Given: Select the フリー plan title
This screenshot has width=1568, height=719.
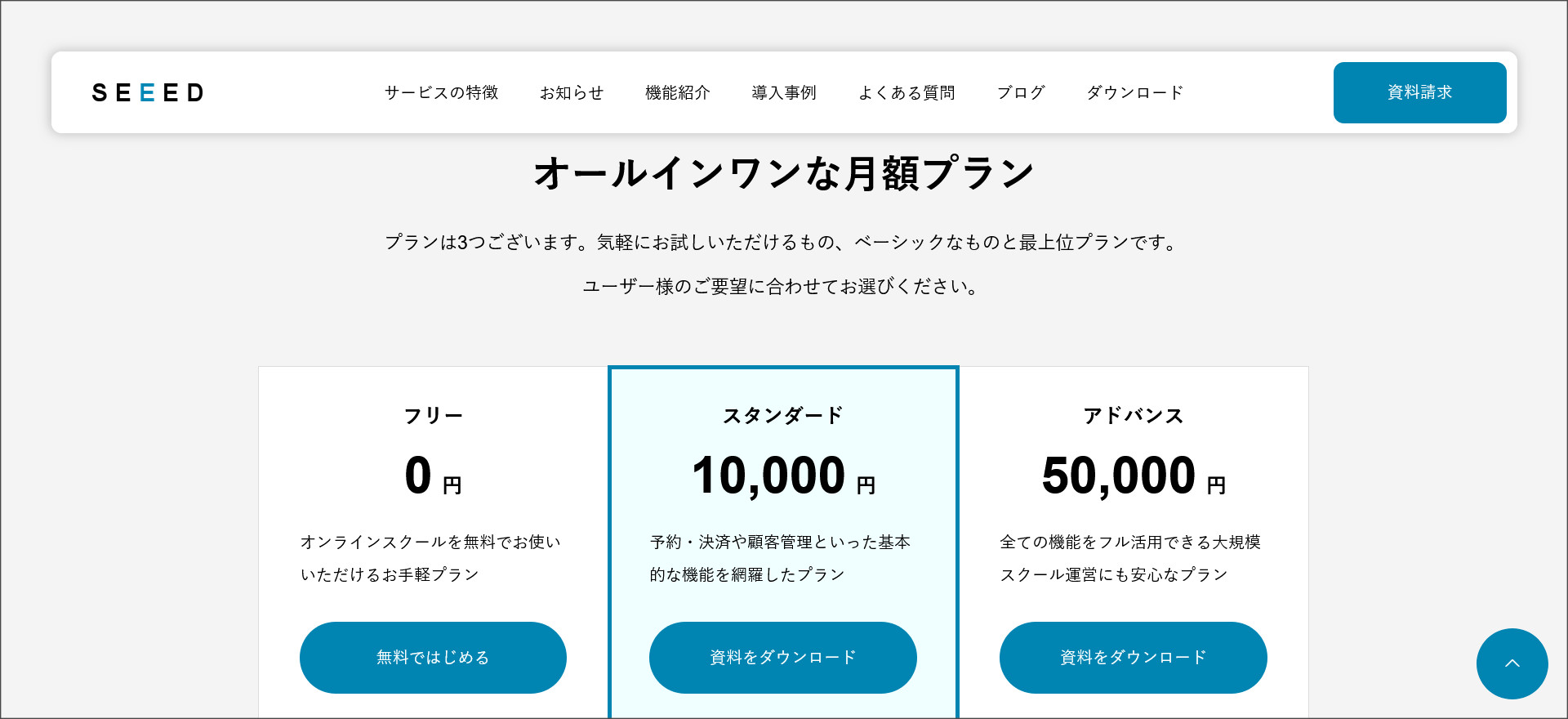Looking at the screenshot, I should point(433,416).
